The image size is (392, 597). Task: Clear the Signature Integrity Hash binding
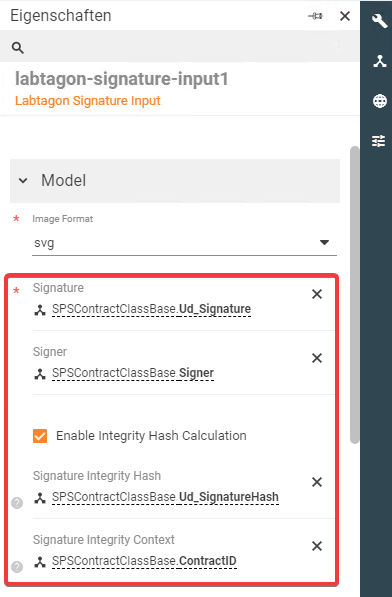pos(317,482)
